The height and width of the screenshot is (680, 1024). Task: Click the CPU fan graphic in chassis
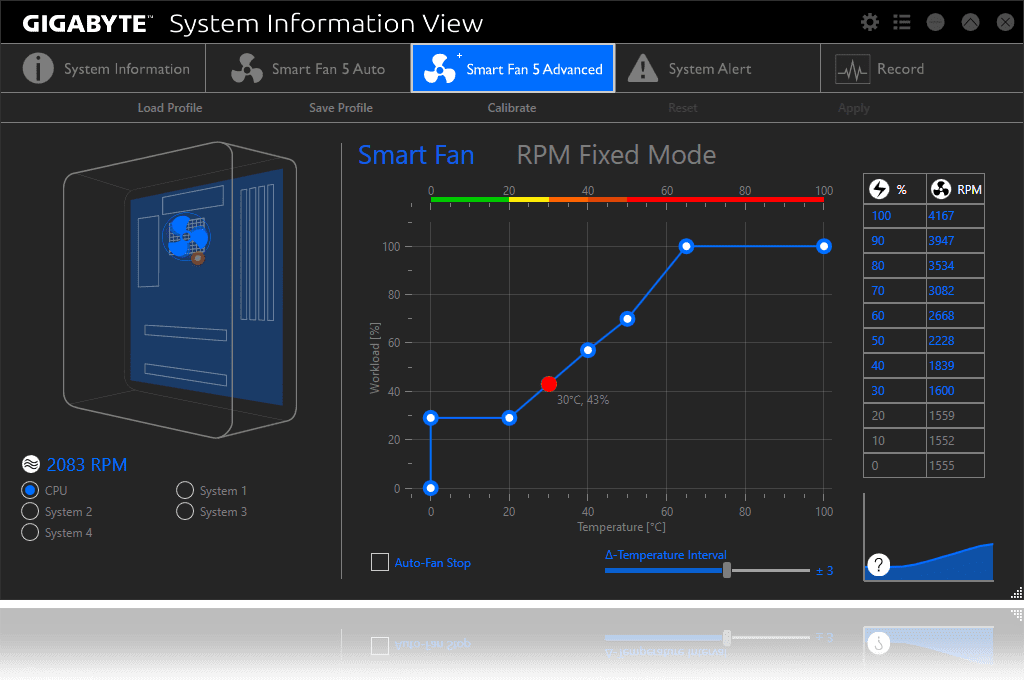[187, 236]
